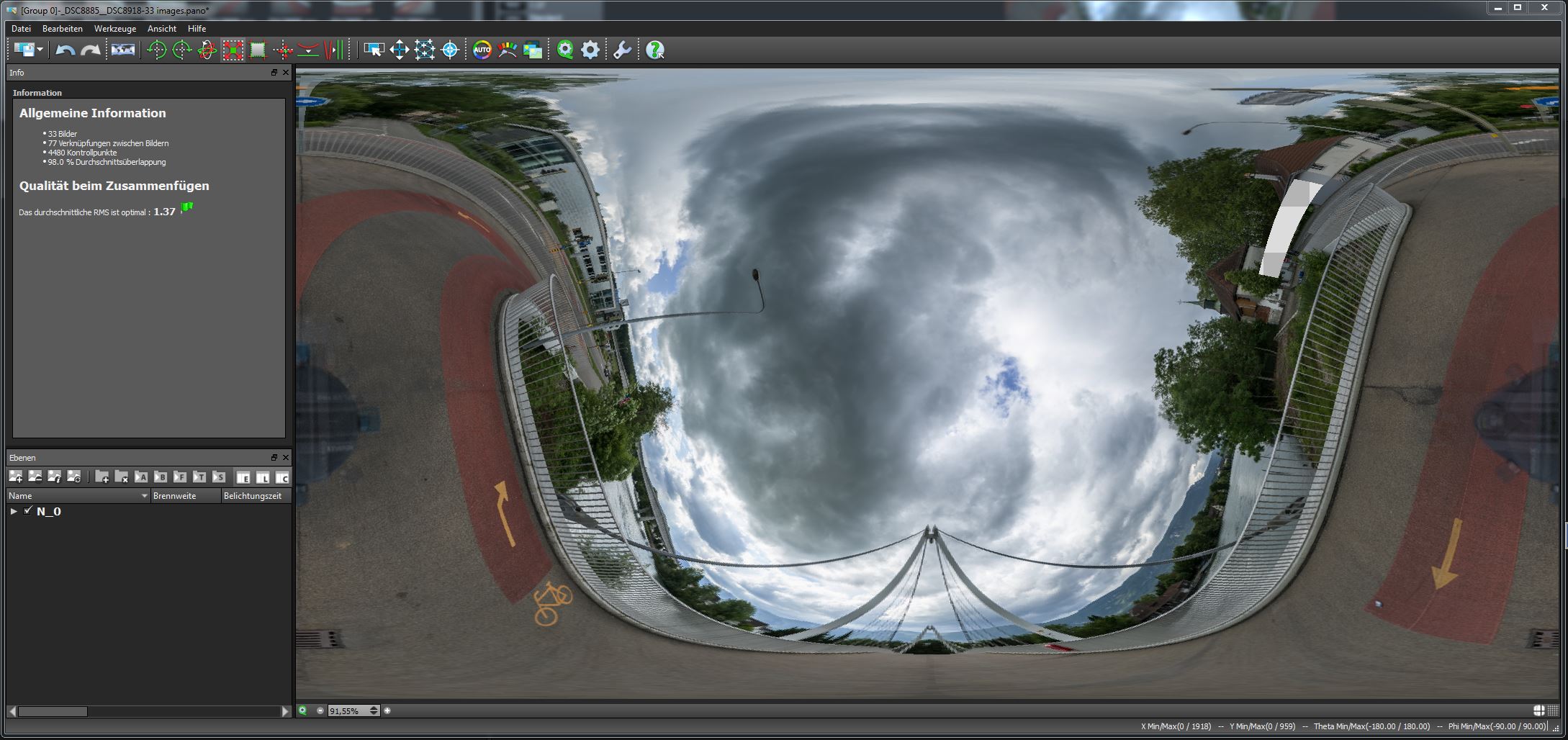
Task: Open the Ansicht menu
Action: point(161,29)
